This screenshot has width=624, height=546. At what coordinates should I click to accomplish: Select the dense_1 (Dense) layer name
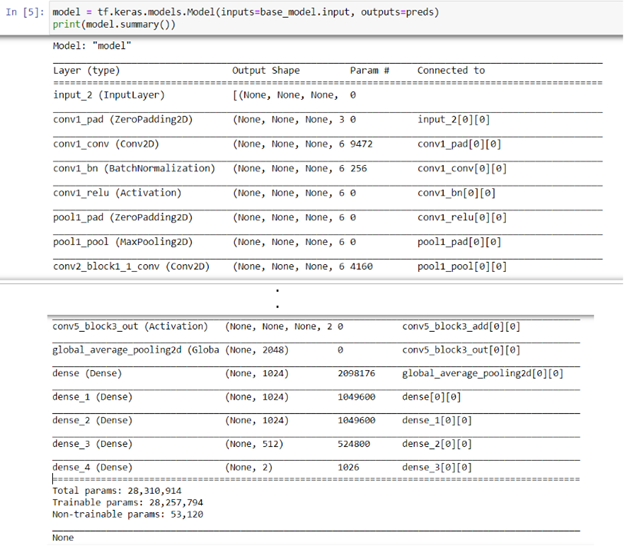tap(92, 397)
